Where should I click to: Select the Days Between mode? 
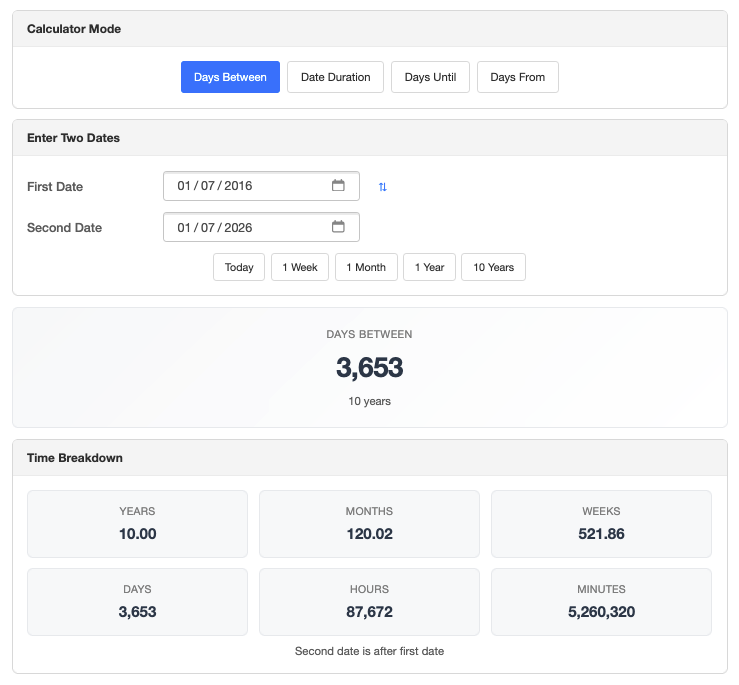coord(230,77)
